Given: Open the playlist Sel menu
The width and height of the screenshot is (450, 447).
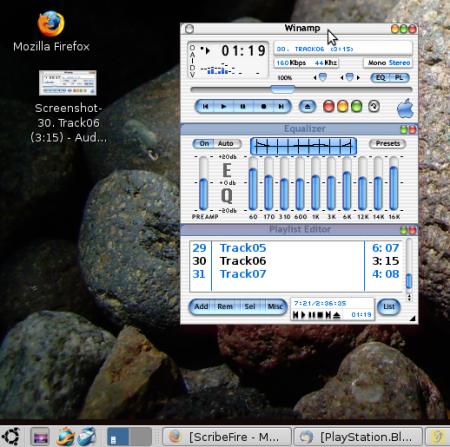Looking at the screenshot, I should click(x=250, y=306).
